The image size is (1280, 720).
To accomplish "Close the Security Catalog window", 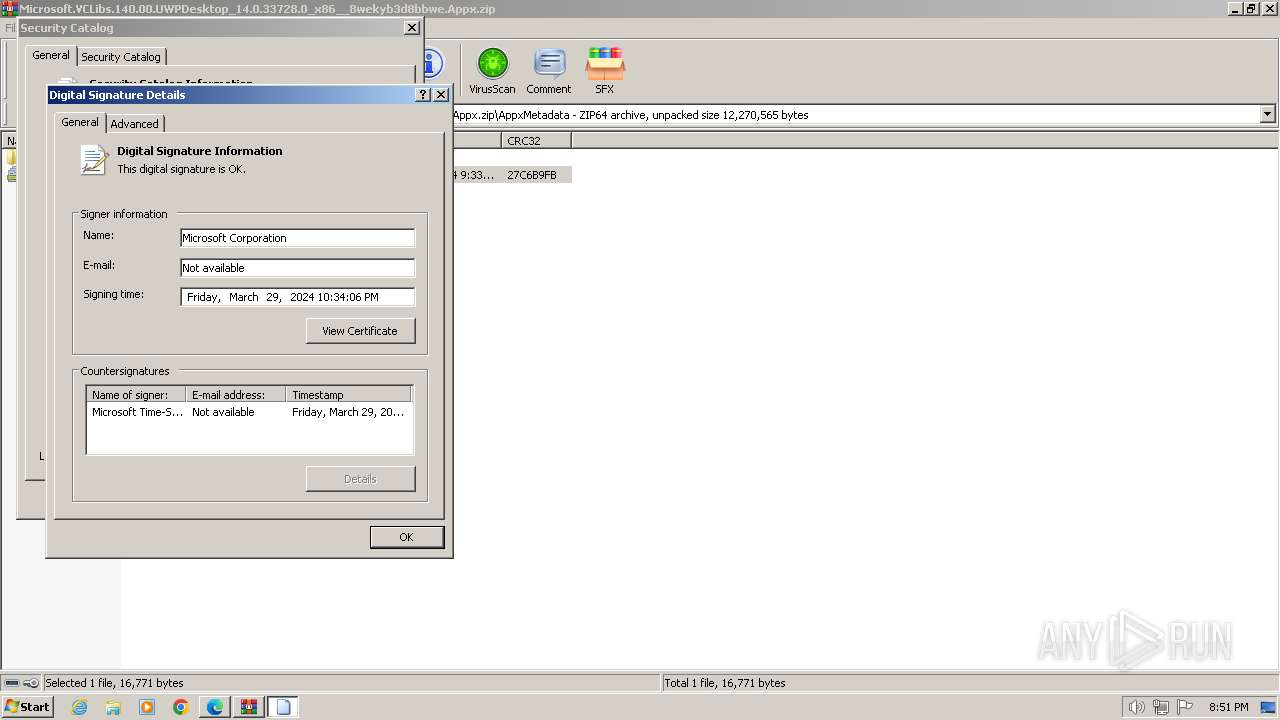I will (x=411, y=28).
